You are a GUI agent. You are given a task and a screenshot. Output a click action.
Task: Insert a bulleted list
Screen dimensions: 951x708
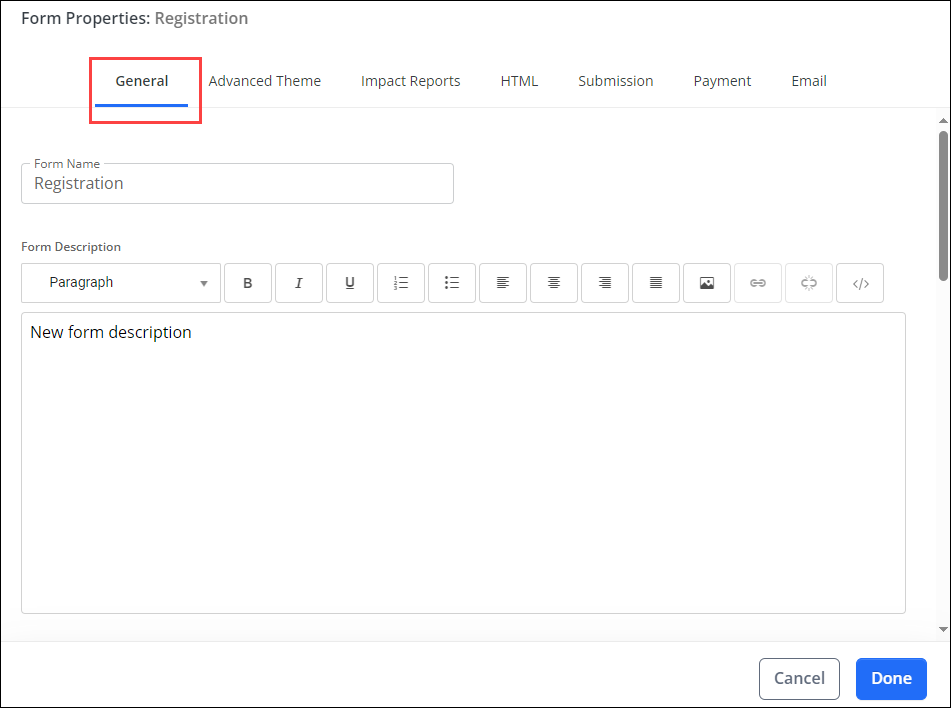point(452,283)
